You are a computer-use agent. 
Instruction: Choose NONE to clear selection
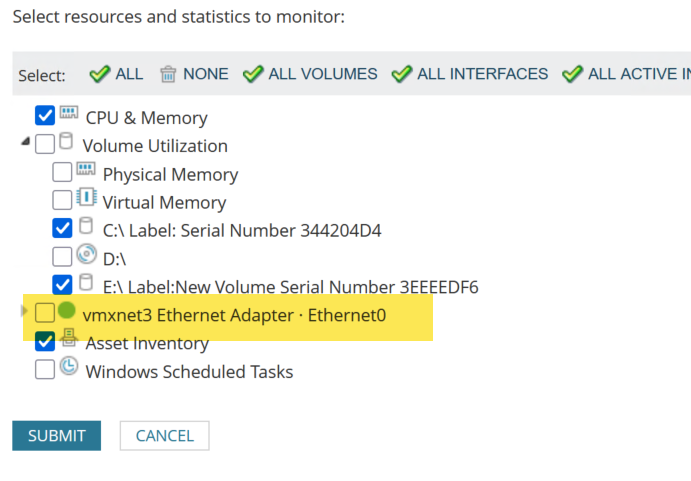point(194,74)
